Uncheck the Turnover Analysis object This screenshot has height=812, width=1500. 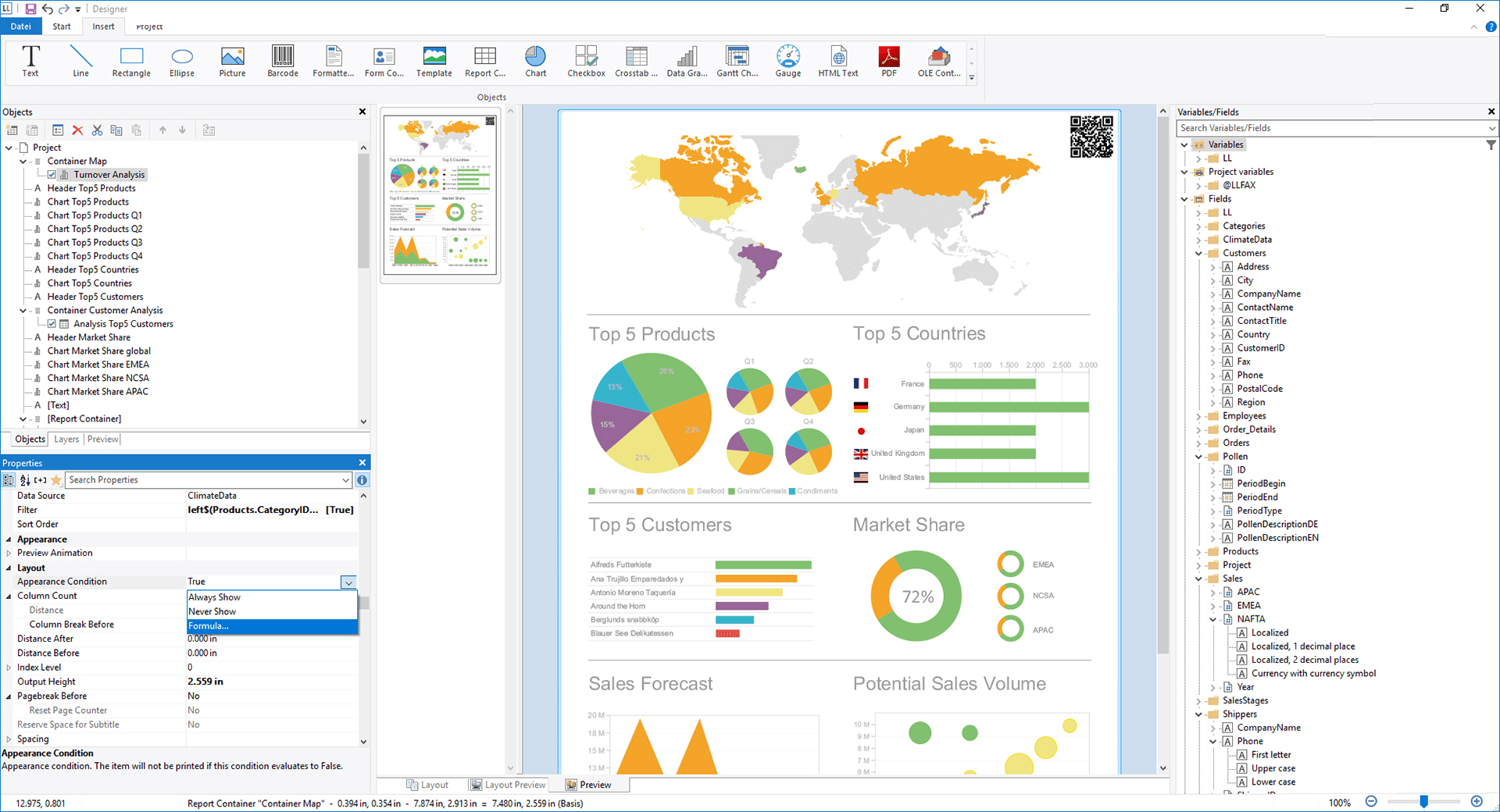tap(52, 174)
